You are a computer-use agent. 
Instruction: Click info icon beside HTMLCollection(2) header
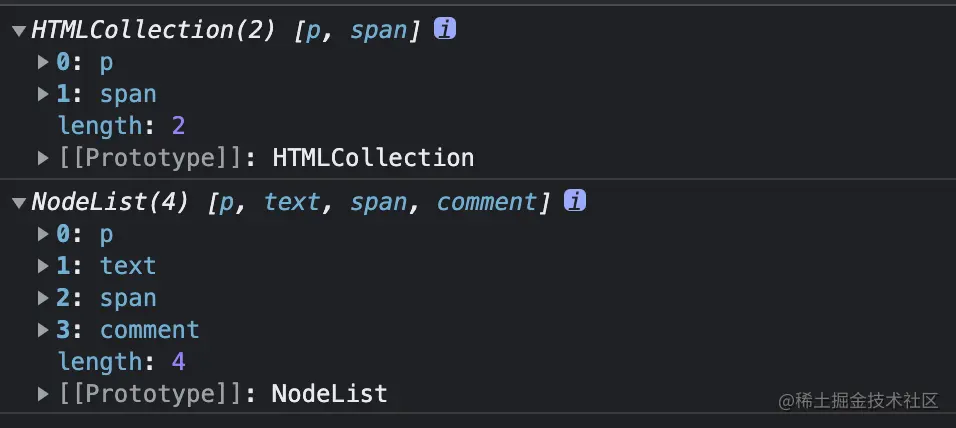(445, 29)
